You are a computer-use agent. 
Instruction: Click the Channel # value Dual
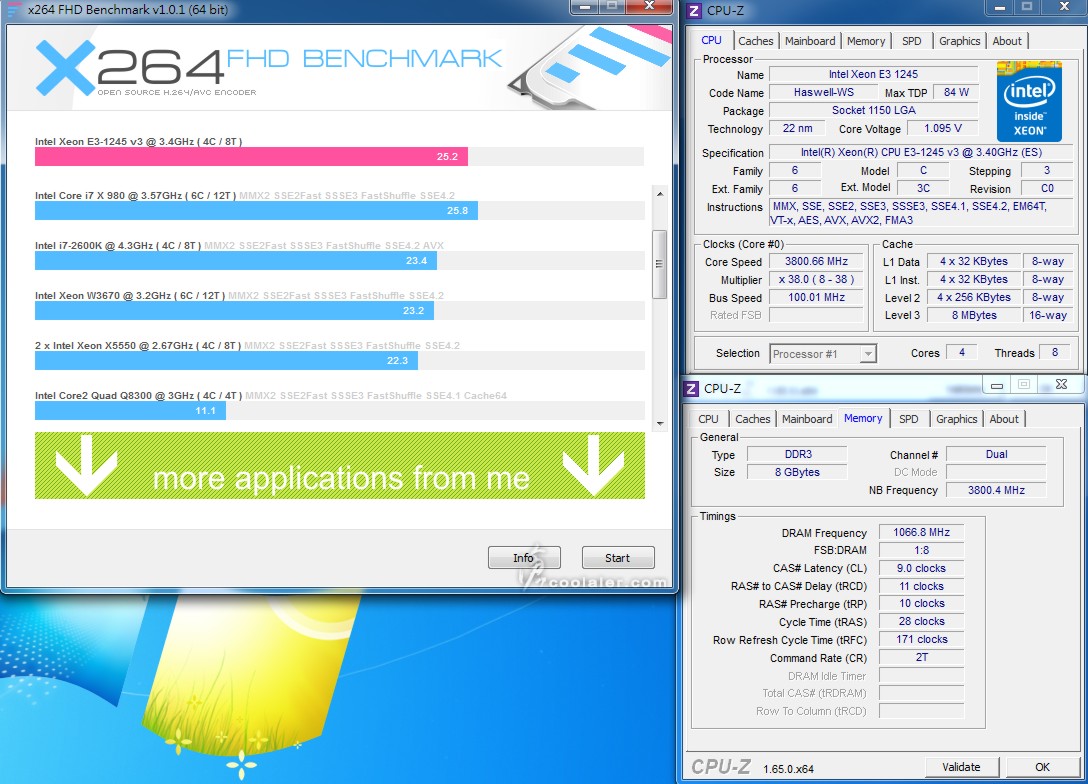click(x=996, y=454)
